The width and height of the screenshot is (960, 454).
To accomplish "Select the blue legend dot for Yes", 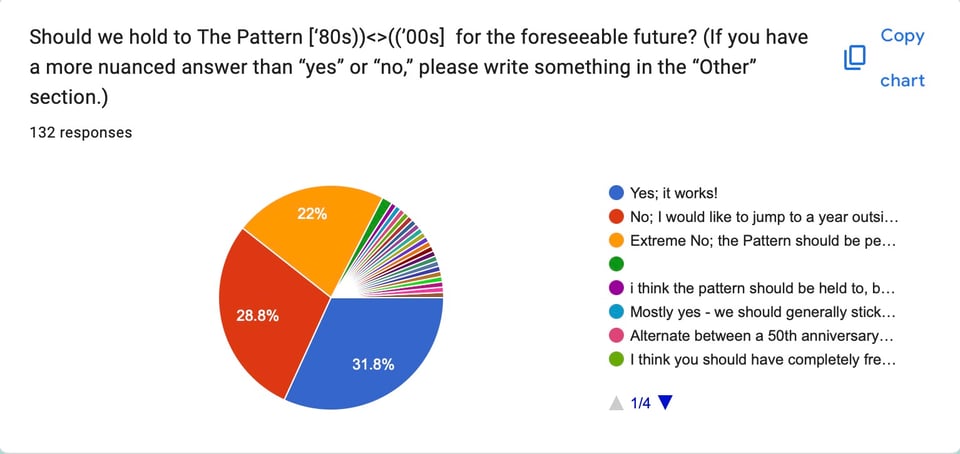I will pyautogui.click(x=617, y=193).
